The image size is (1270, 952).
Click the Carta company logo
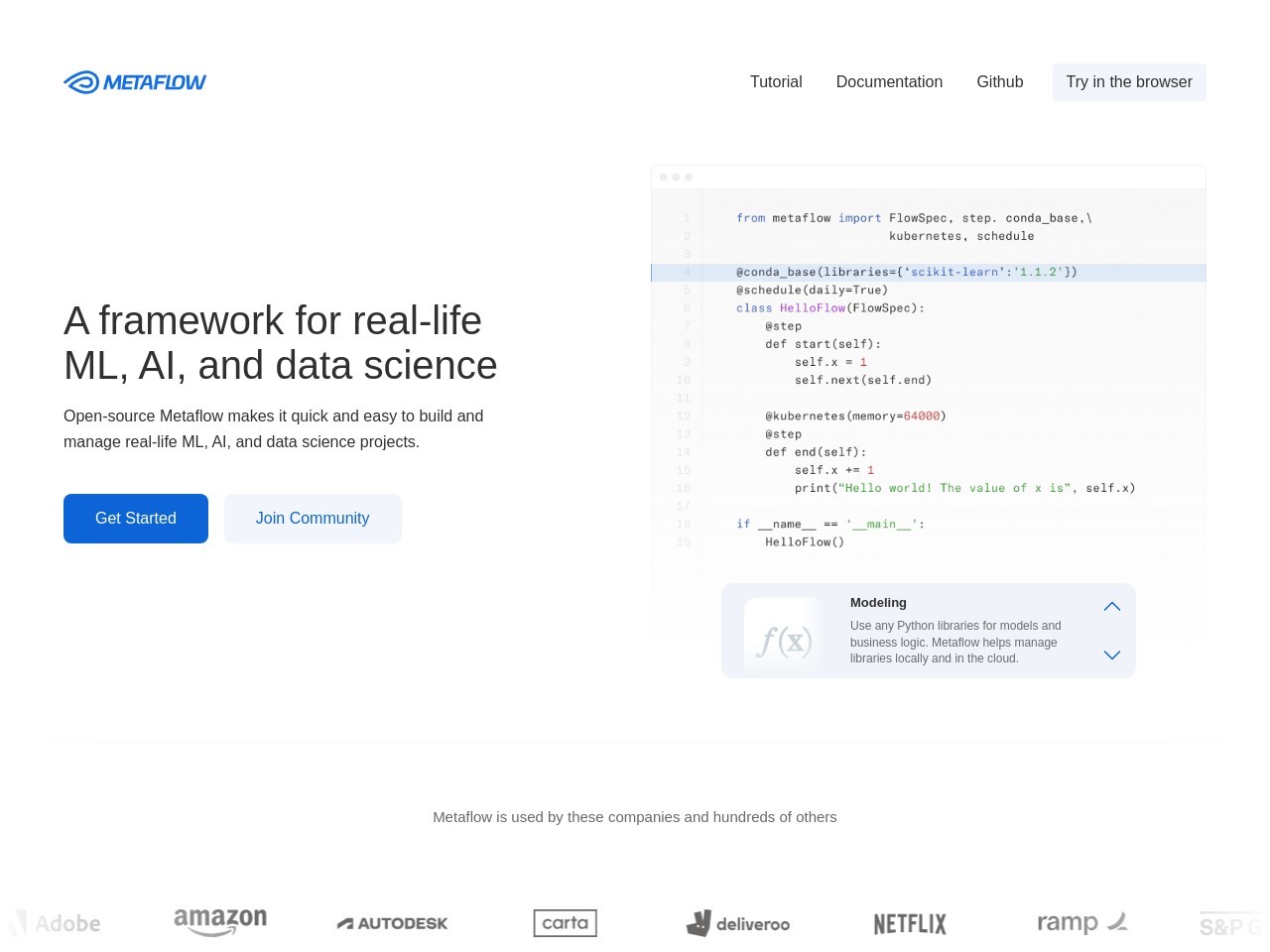coord(566,923)
